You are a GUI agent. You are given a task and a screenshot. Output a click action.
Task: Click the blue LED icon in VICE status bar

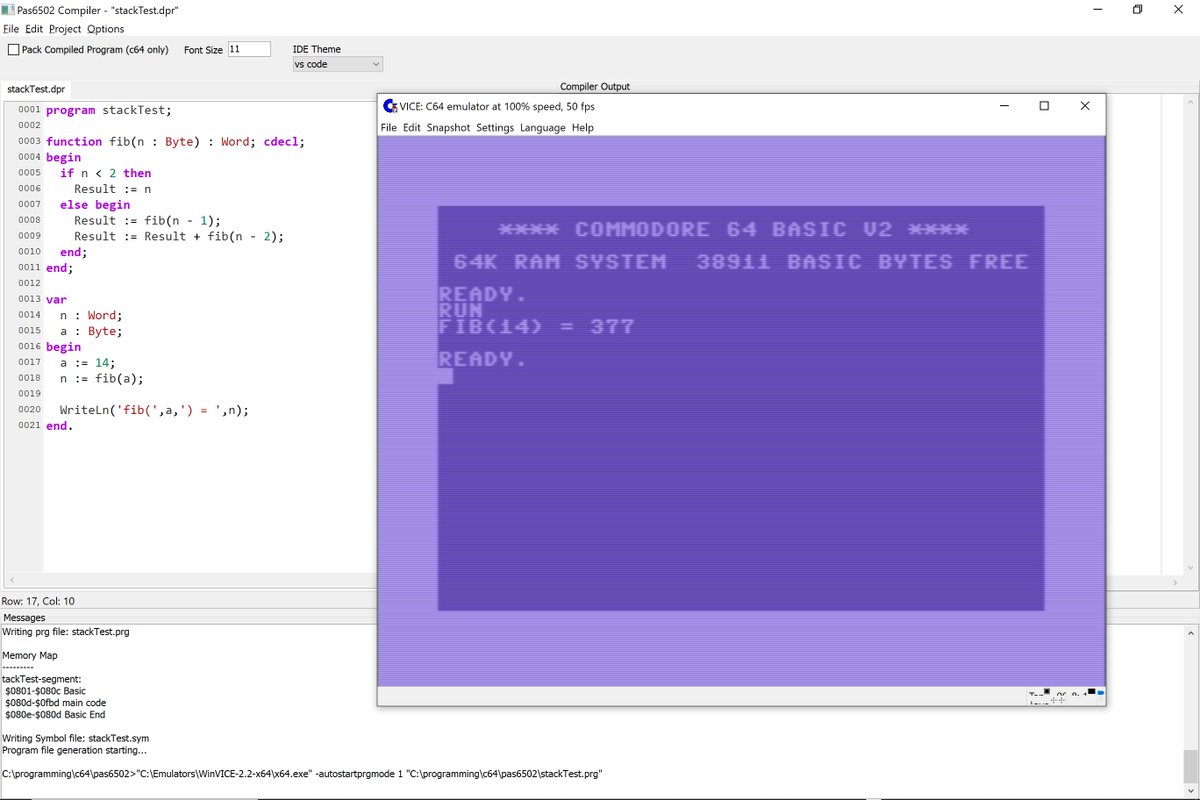(x=1101, y=693)
